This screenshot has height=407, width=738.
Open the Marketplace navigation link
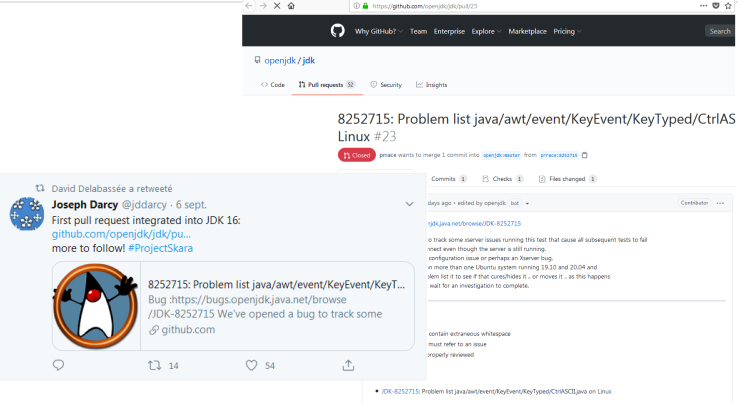(527, 31)
